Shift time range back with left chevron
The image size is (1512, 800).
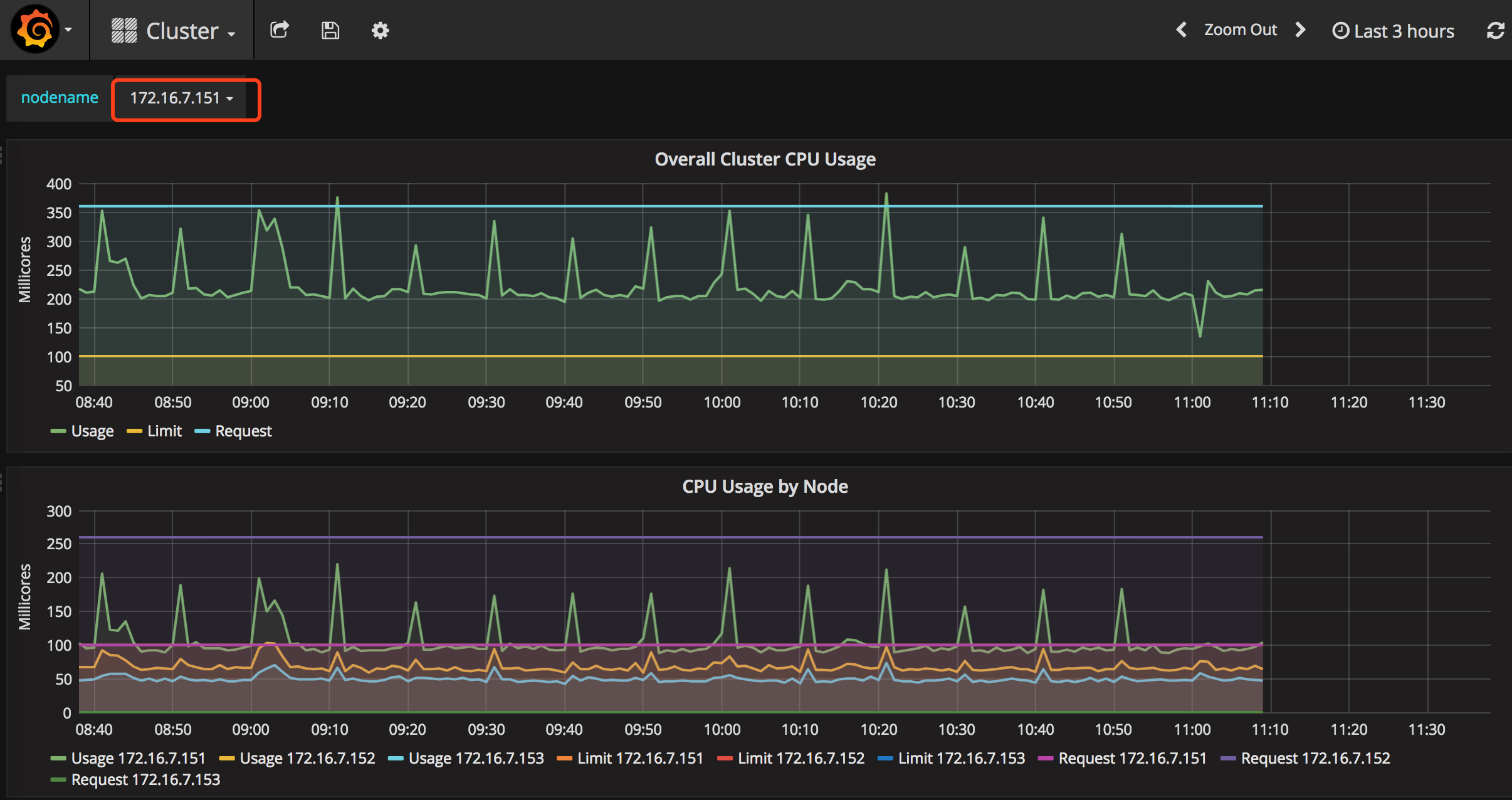(1181, 29)
